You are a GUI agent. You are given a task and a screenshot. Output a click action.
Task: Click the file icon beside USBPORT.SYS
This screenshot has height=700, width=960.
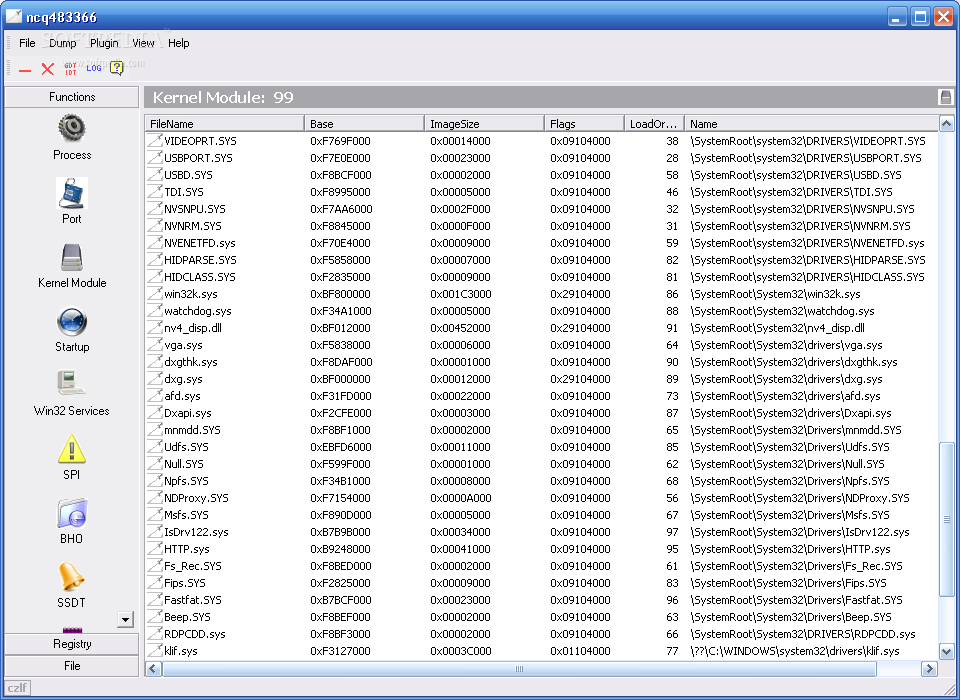click(155, 157)
